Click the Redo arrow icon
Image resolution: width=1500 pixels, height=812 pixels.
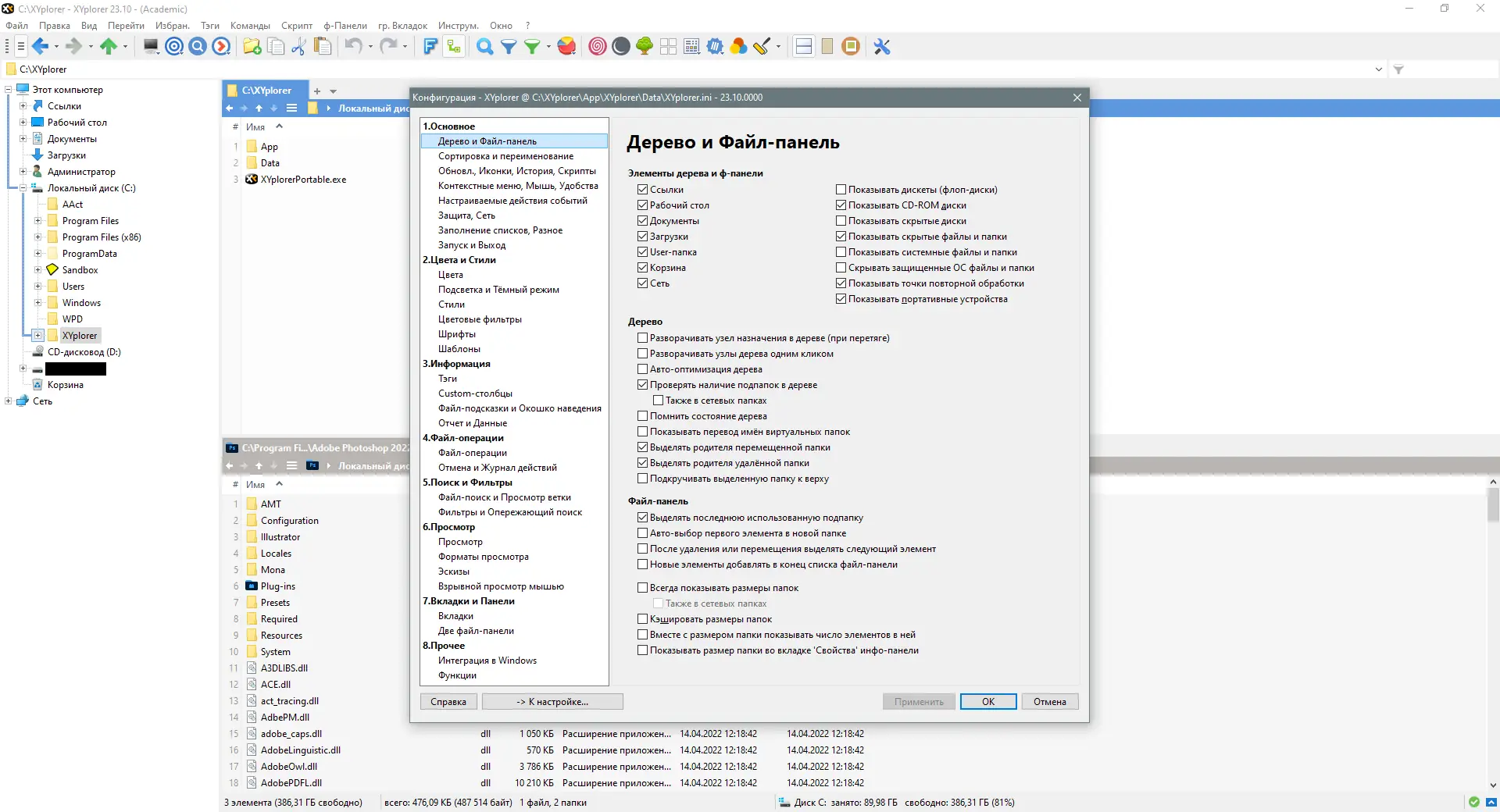tap(387, 47)
